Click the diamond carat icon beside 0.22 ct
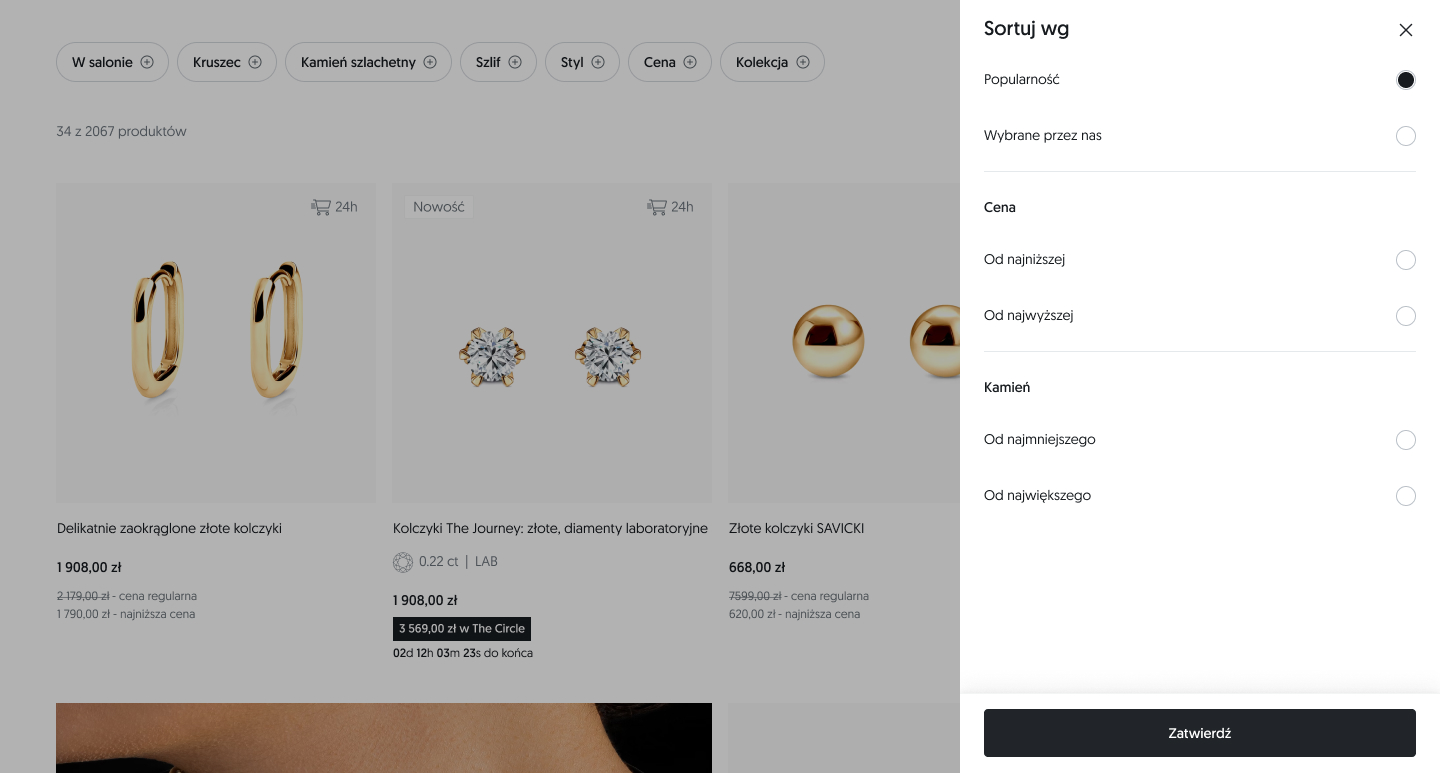The image size is (1440, 773). click(403, 562)
